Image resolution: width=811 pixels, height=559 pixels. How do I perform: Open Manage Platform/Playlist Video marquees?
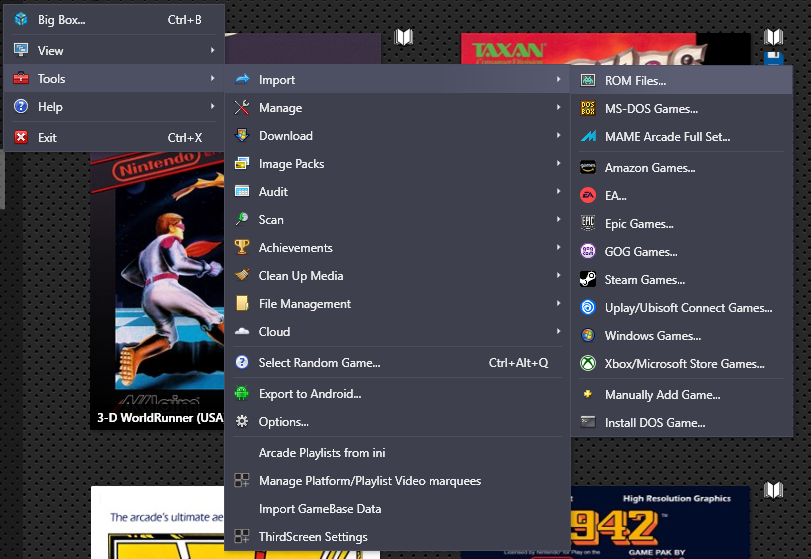pos(397,480)
